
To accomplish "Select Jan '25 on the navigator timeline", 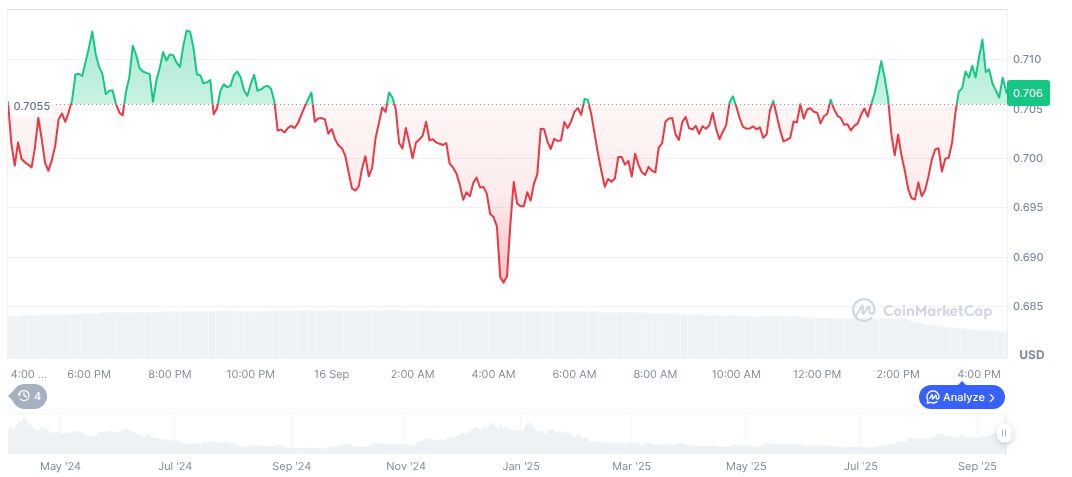I will [x=520, y=466].
